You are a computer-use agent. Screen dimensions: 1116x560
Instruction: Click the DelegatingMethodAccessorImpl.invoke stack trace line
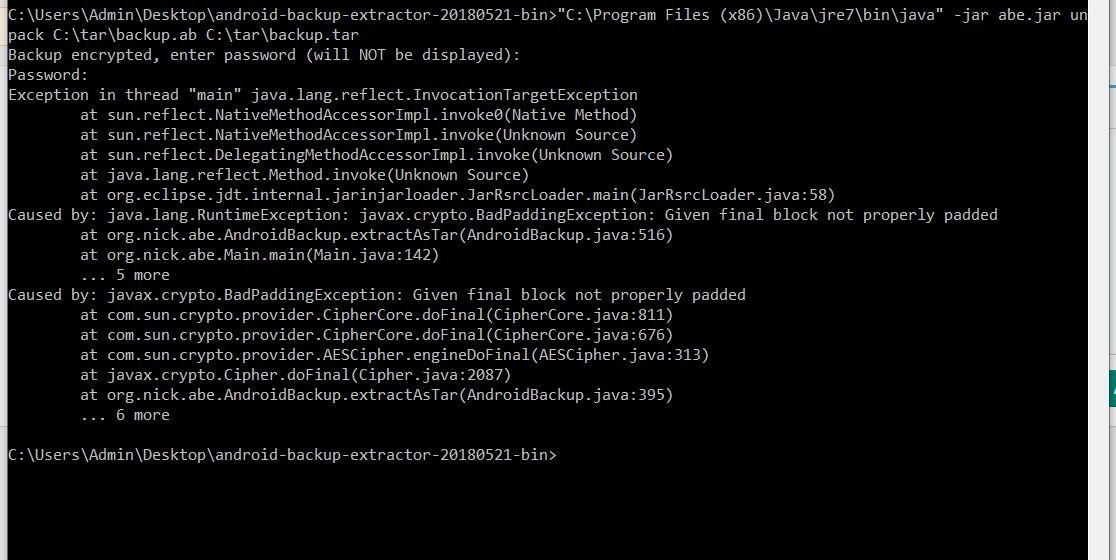[376, 155]
